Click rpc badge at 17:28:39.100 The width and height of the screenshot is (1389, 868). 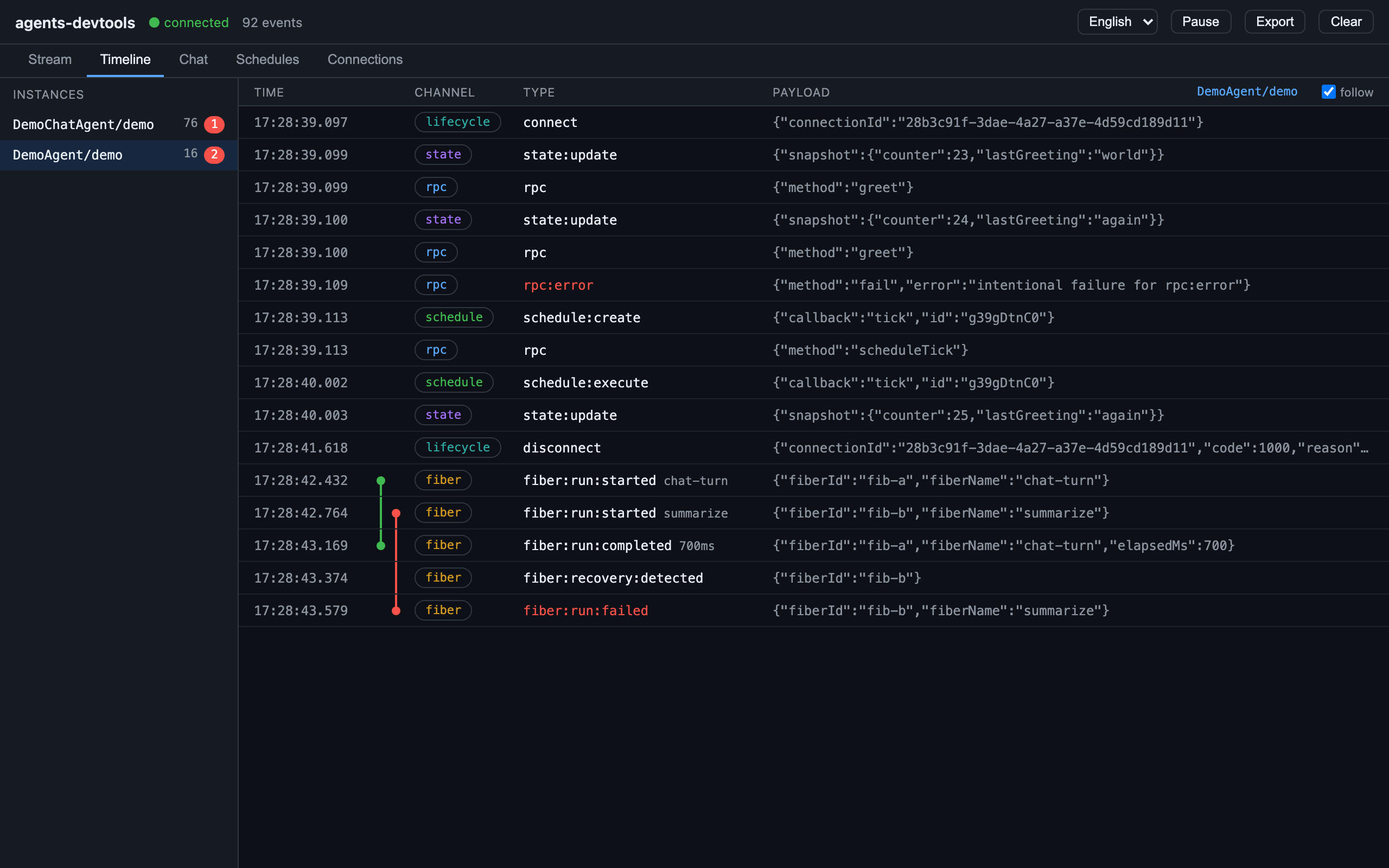pos(436,252)
